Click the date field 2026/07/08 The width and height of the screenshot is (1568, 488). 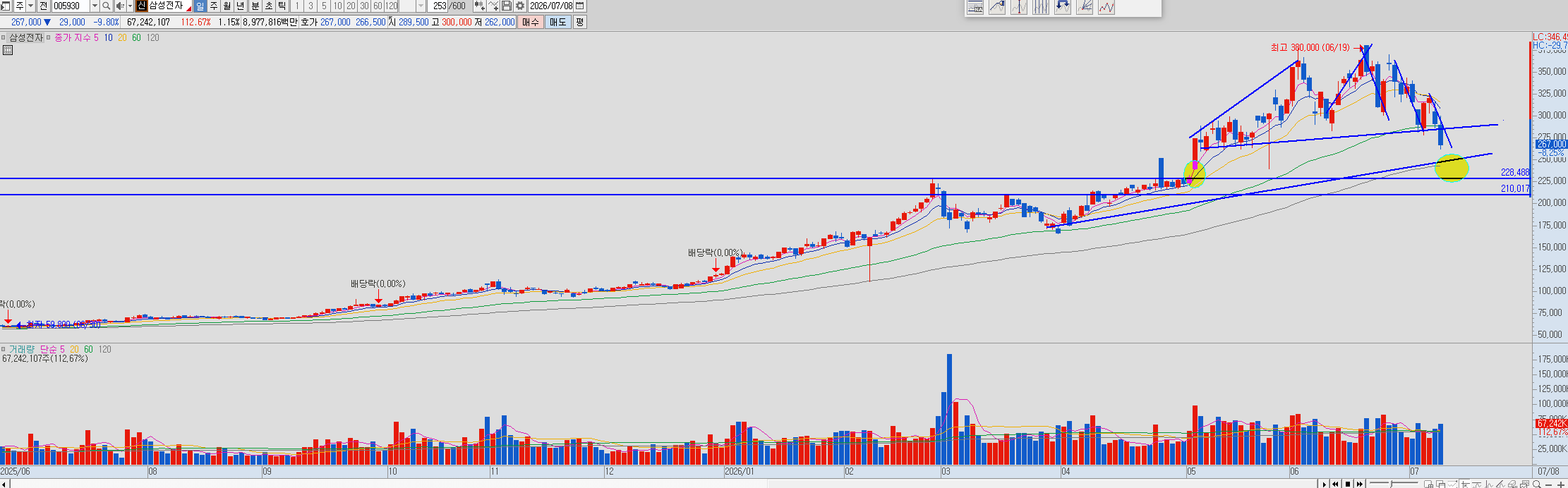(551, 6)
